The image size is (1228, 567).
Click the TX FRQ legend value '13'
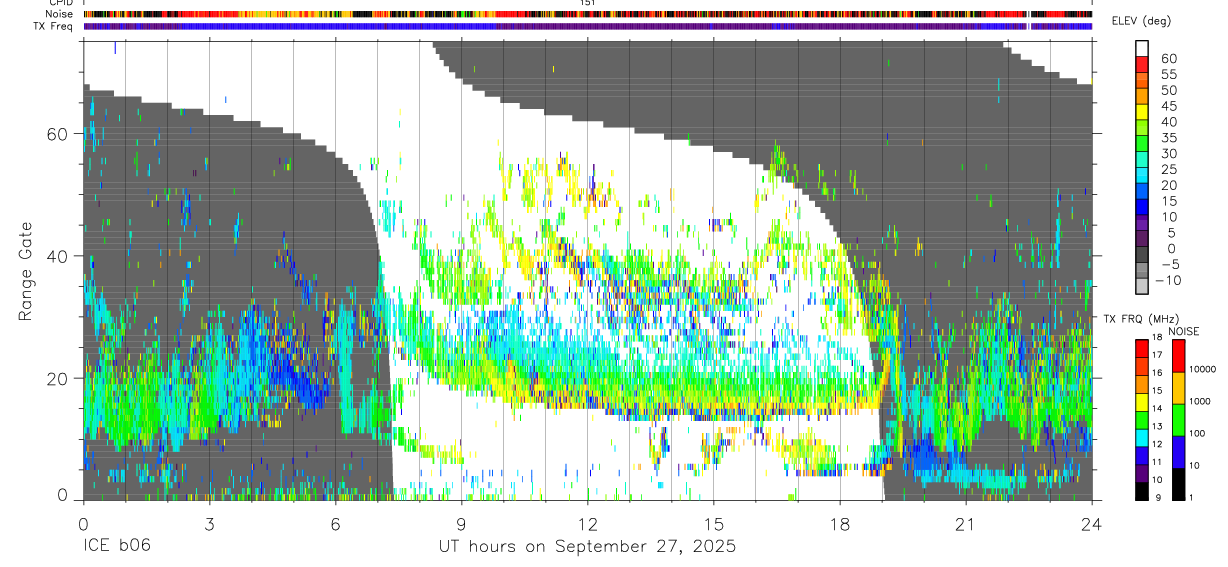coord(1157,426)
